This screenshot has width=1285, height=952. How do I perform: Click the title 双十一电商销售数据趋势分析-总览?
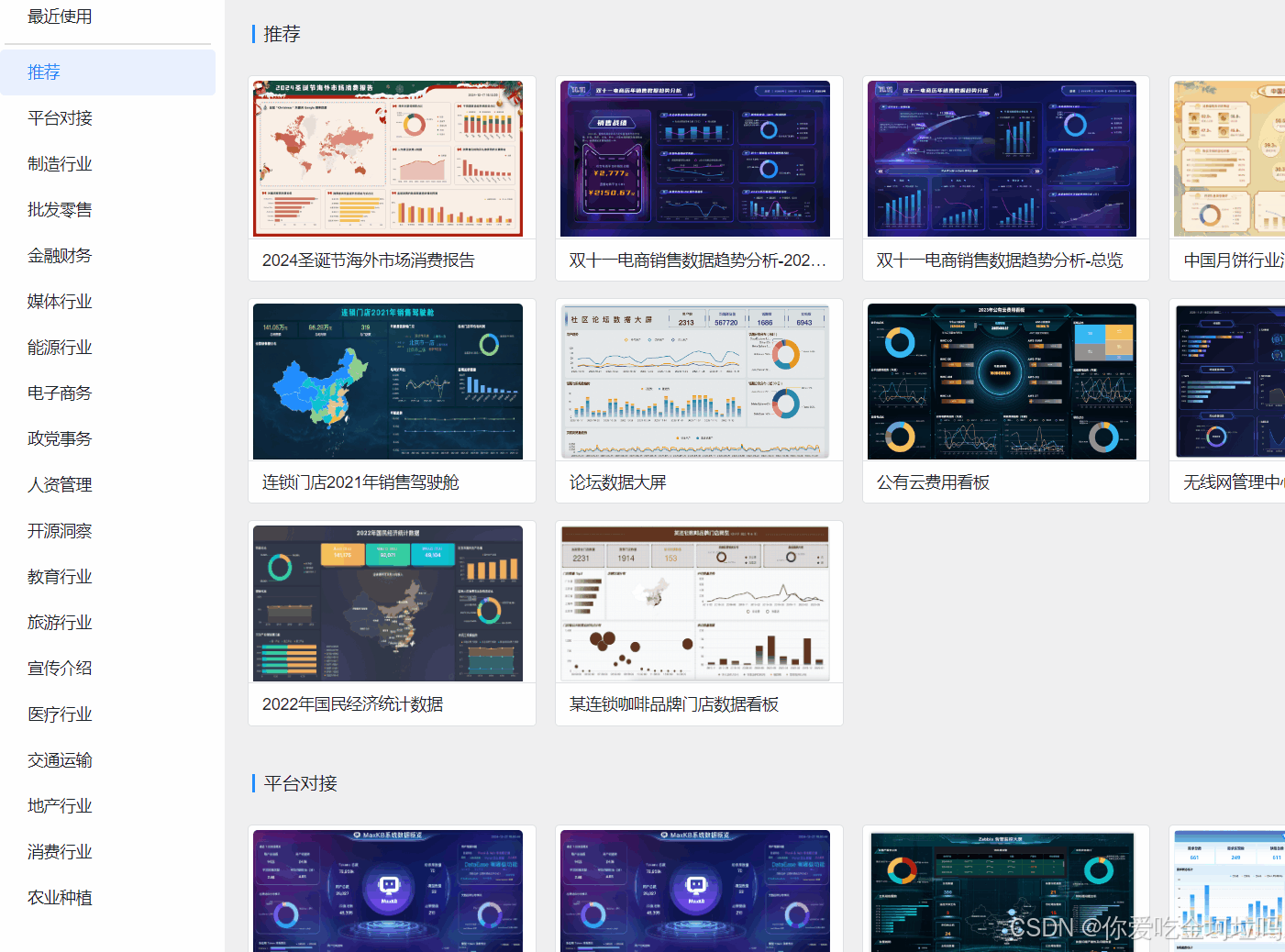pos(999,260)
